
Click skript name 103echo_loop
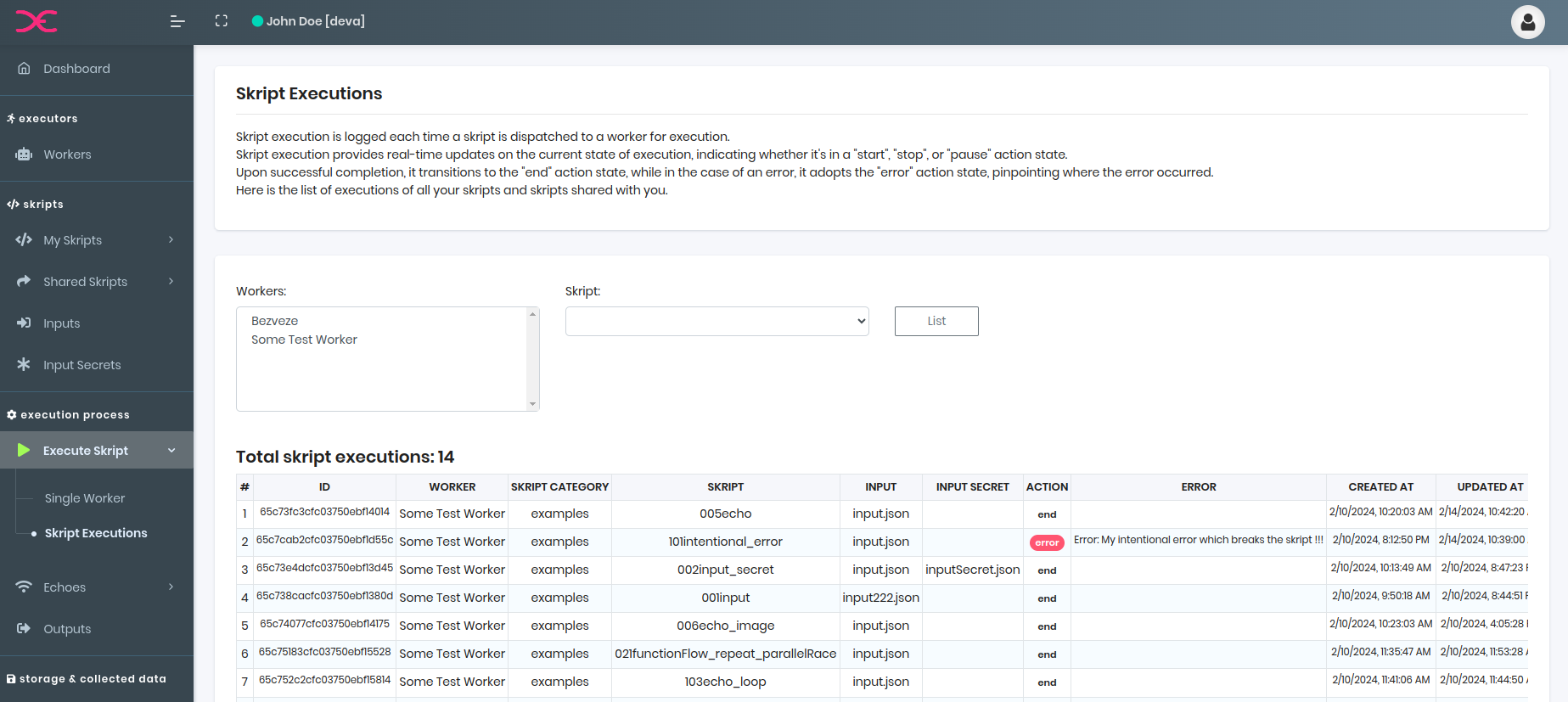(x=725, y=682)
